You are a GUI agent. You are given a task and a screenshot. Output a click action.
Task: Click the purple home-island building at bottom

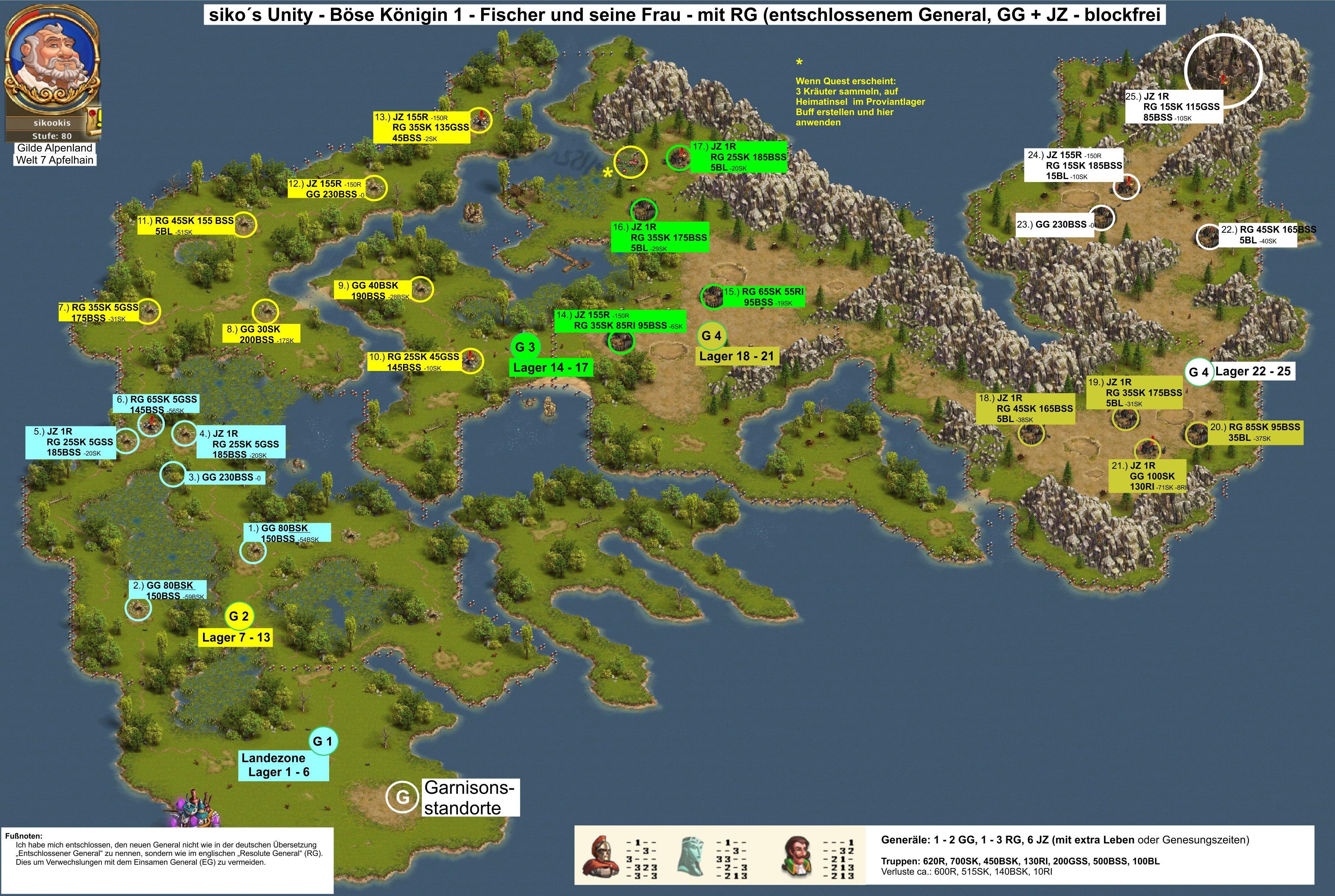[x=195, y=810]
